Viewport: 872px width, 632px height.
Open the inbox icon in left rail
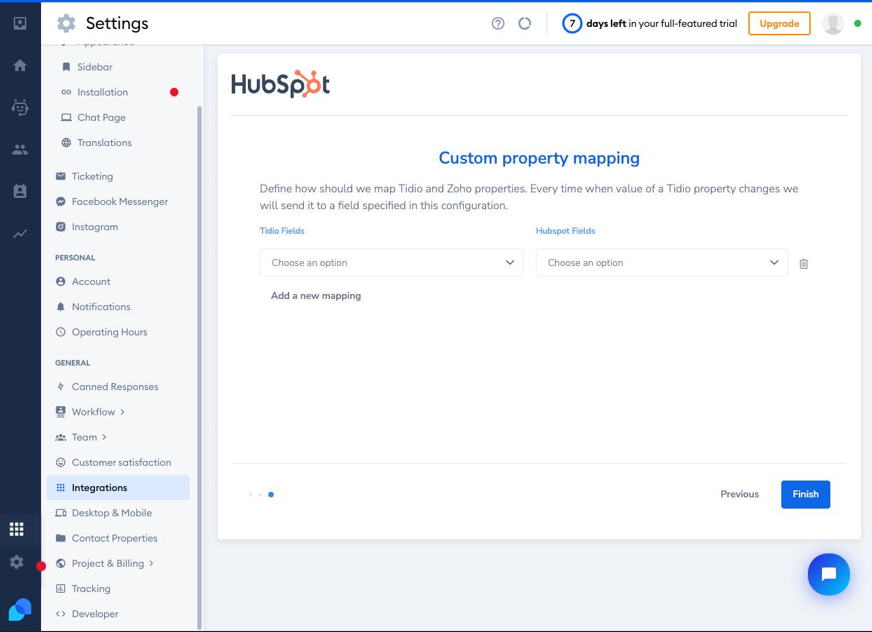tap(20, 23)
